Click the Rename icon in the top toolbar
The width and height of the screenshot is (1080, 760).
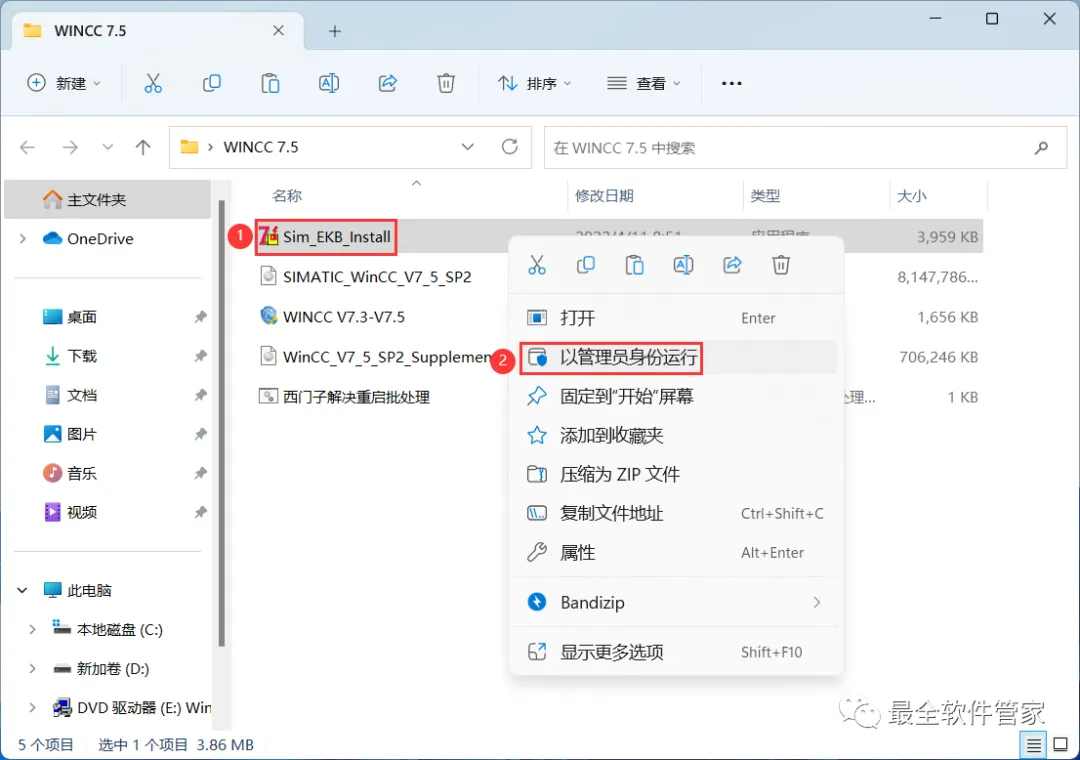coord(329,83)
